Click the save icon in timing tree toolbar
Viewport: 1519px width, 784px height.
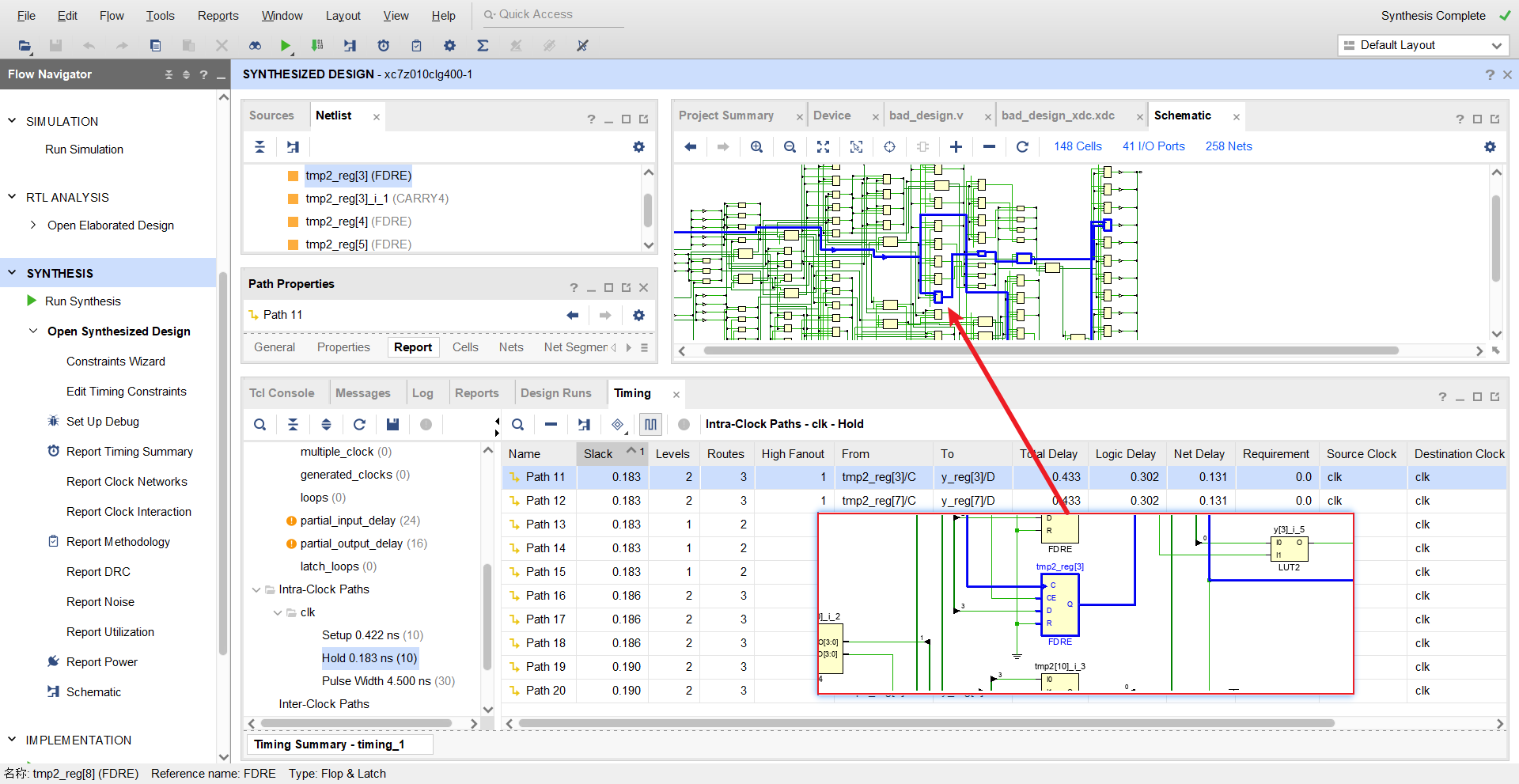coord(392,425)
